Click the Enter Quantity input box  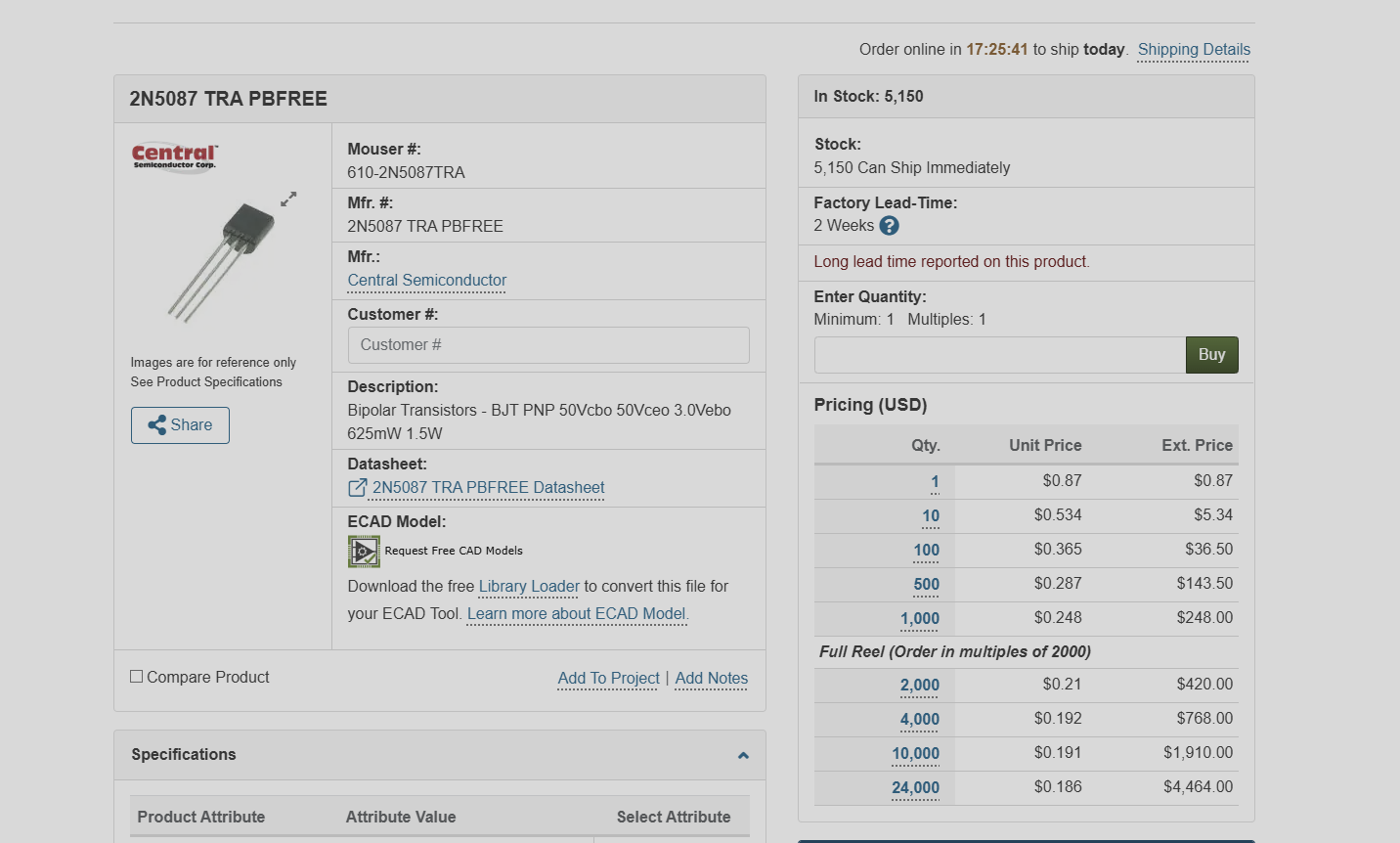click(999, 355)
